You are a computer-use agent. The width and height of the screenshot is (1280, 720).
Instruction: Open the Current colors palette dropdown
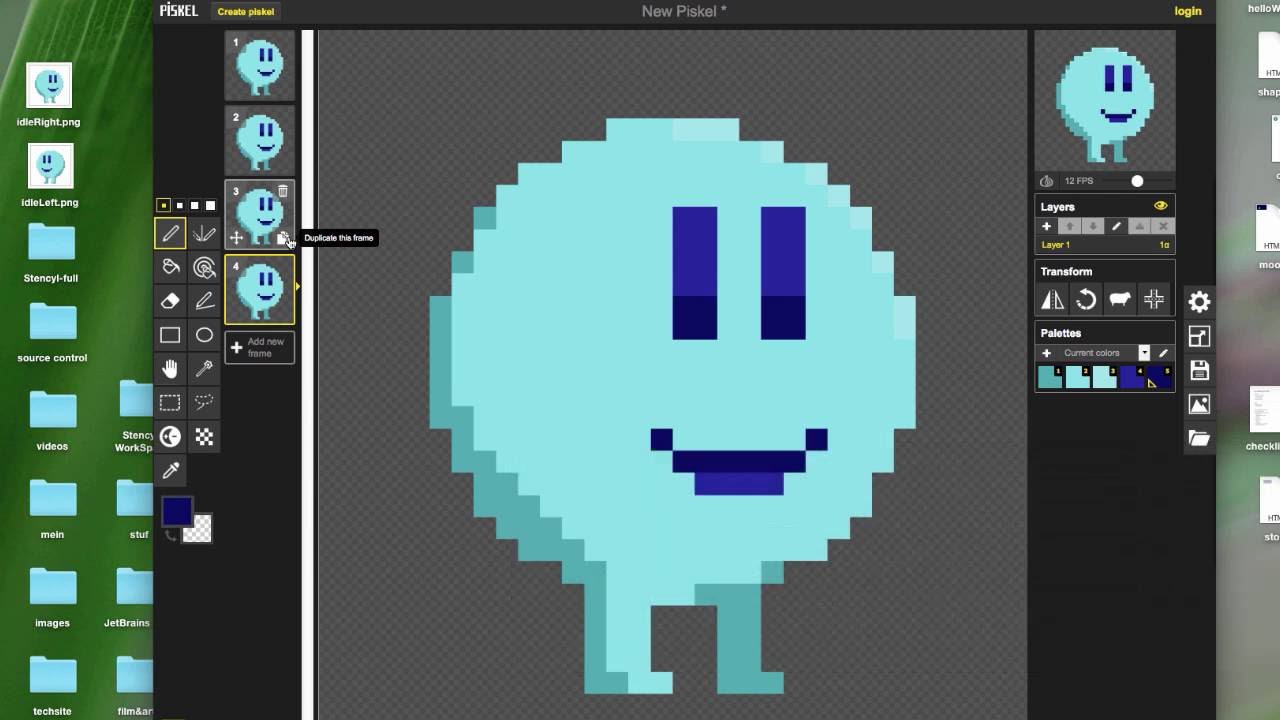point(1144,353)
